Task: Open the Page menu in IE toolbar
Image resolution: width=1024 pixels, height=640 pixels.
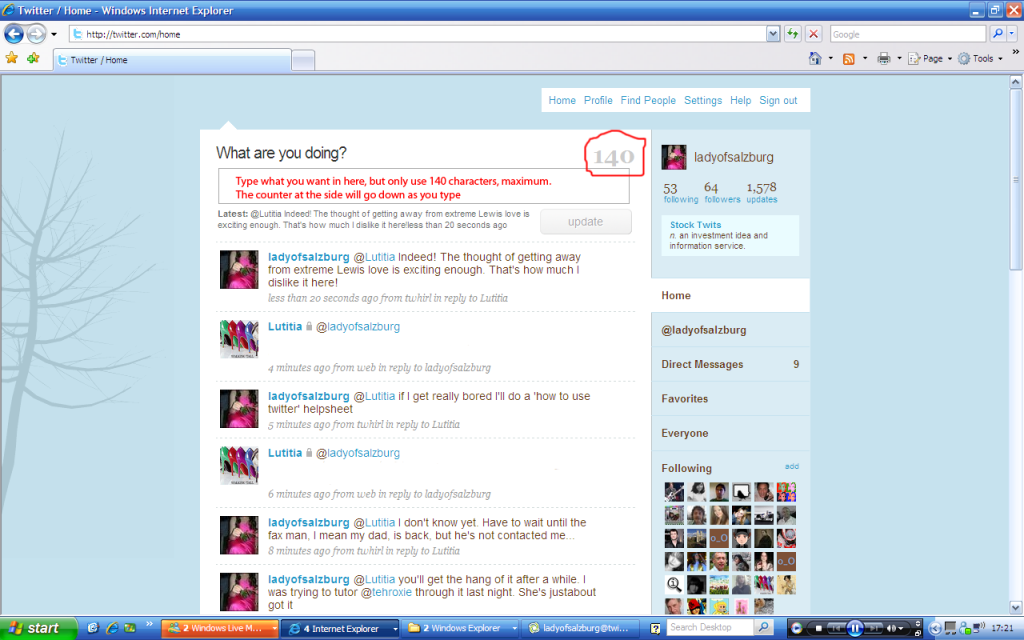Action: [931, 59]
